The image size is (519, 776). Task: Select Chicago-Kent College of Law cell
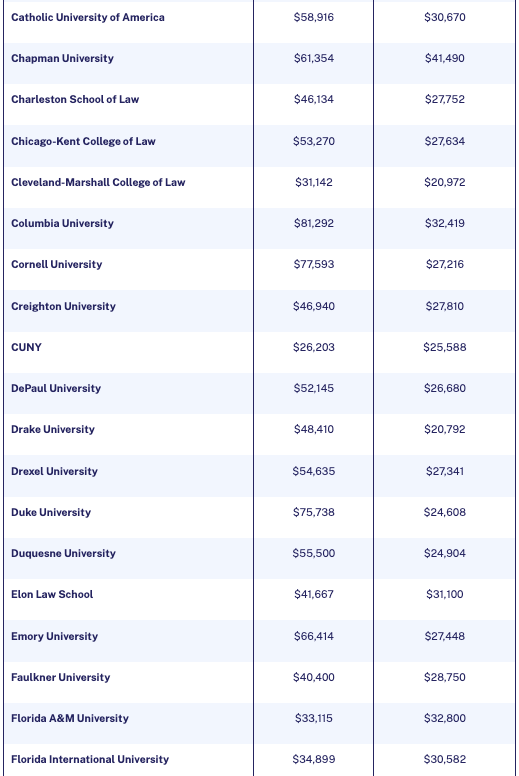83,142
